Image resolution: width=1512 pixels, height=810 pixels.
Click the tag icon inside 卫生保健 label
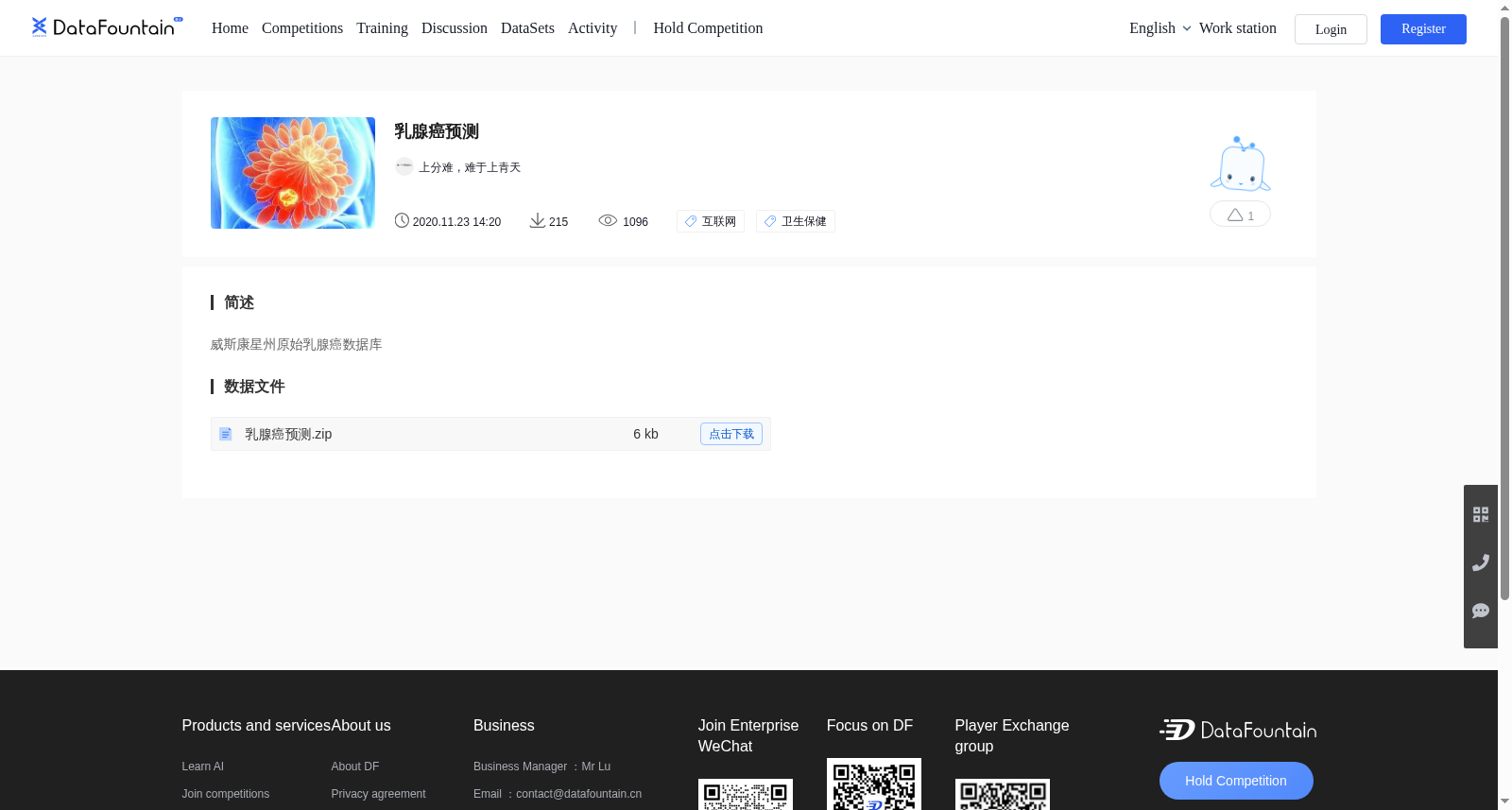[x=770, y=221]
